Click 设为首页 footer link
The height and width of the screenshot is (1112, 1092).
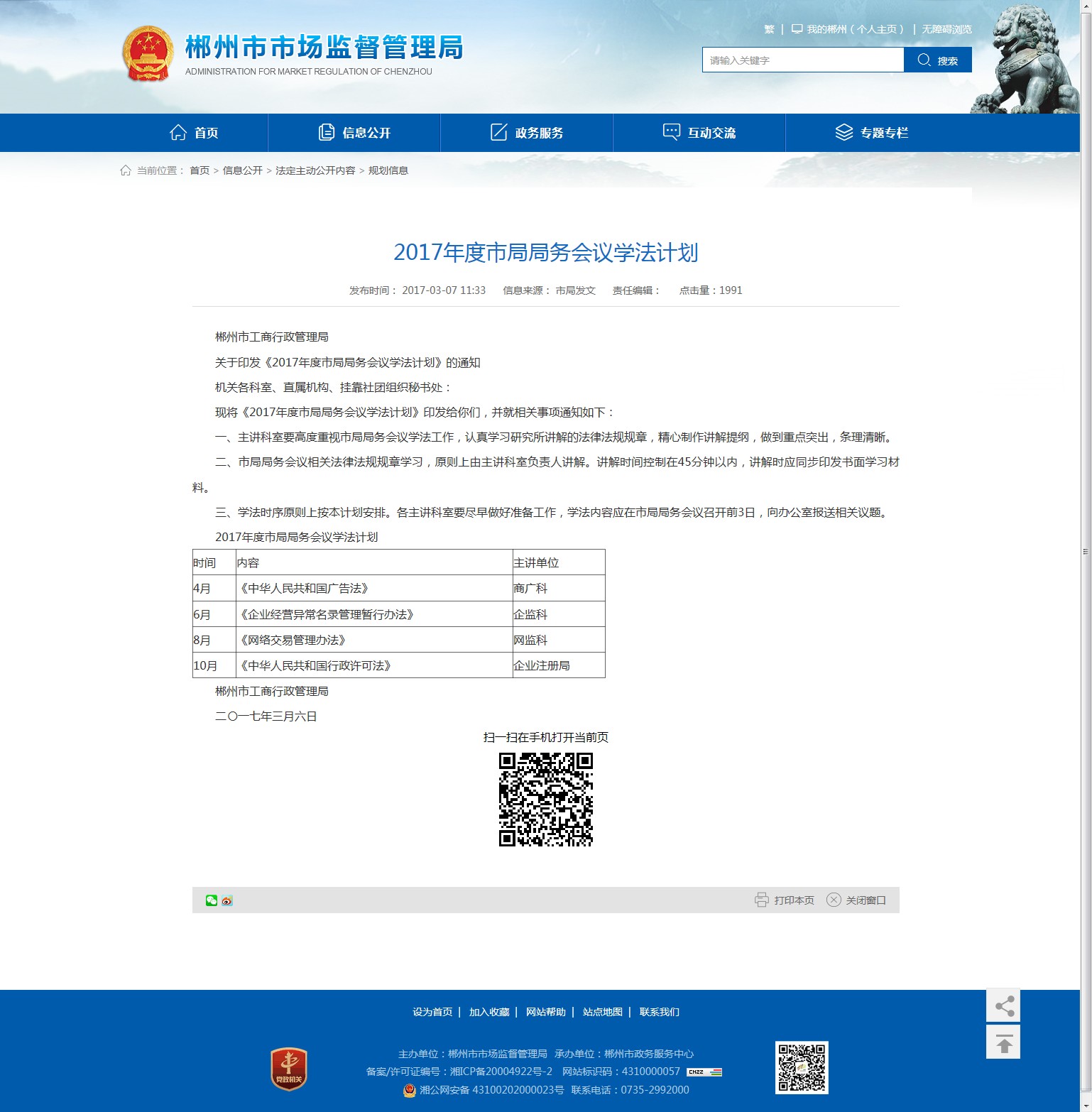[432, 1012]
